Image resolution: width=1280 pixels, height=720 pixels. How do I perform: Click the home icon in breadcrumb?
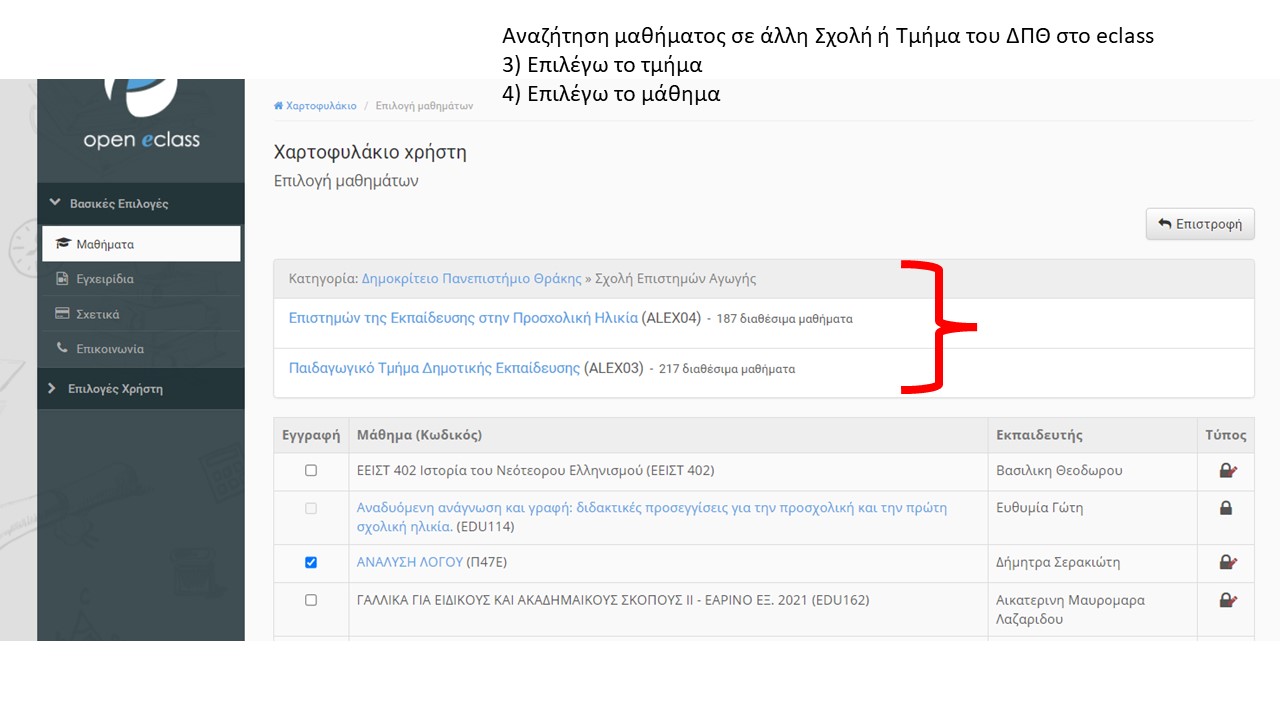(x=278, y=106)
